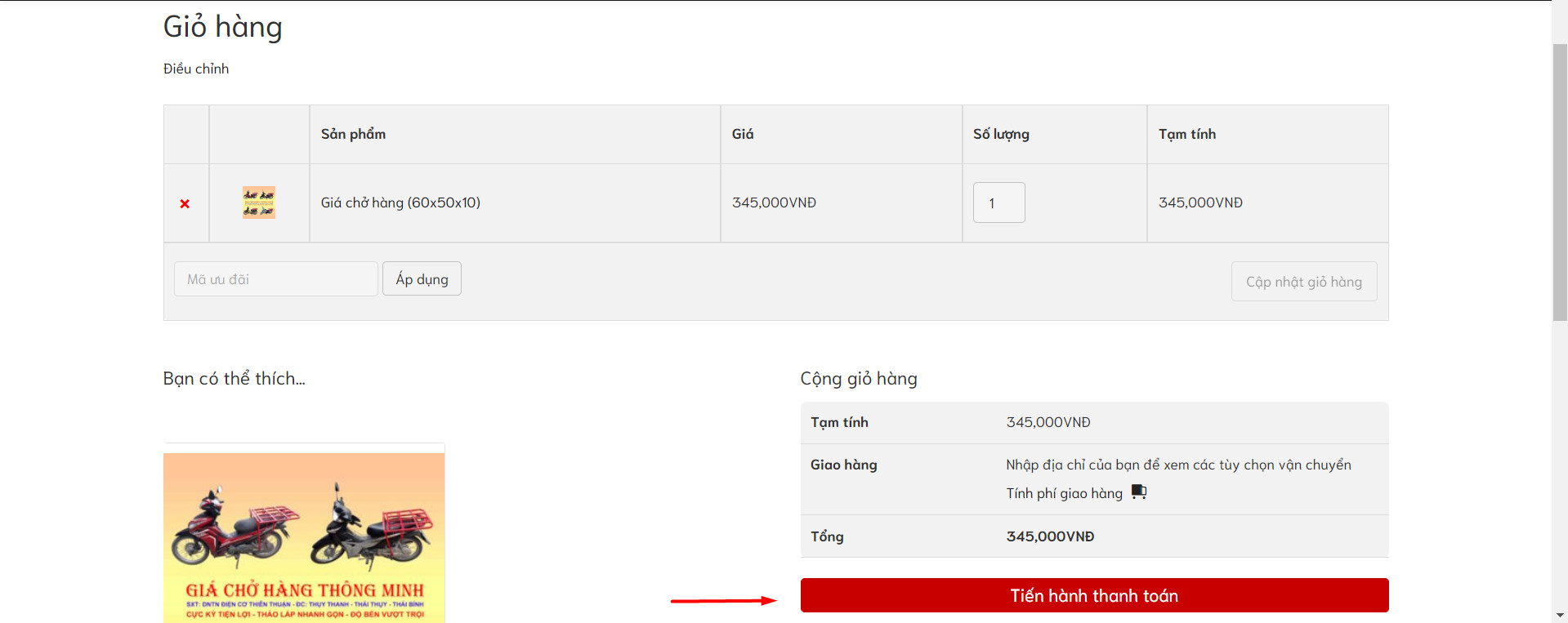Click the "Bạn có thể thích..." heading
Image resolution: width=1568 pixels, height=623 pixels.
(234, 379)
